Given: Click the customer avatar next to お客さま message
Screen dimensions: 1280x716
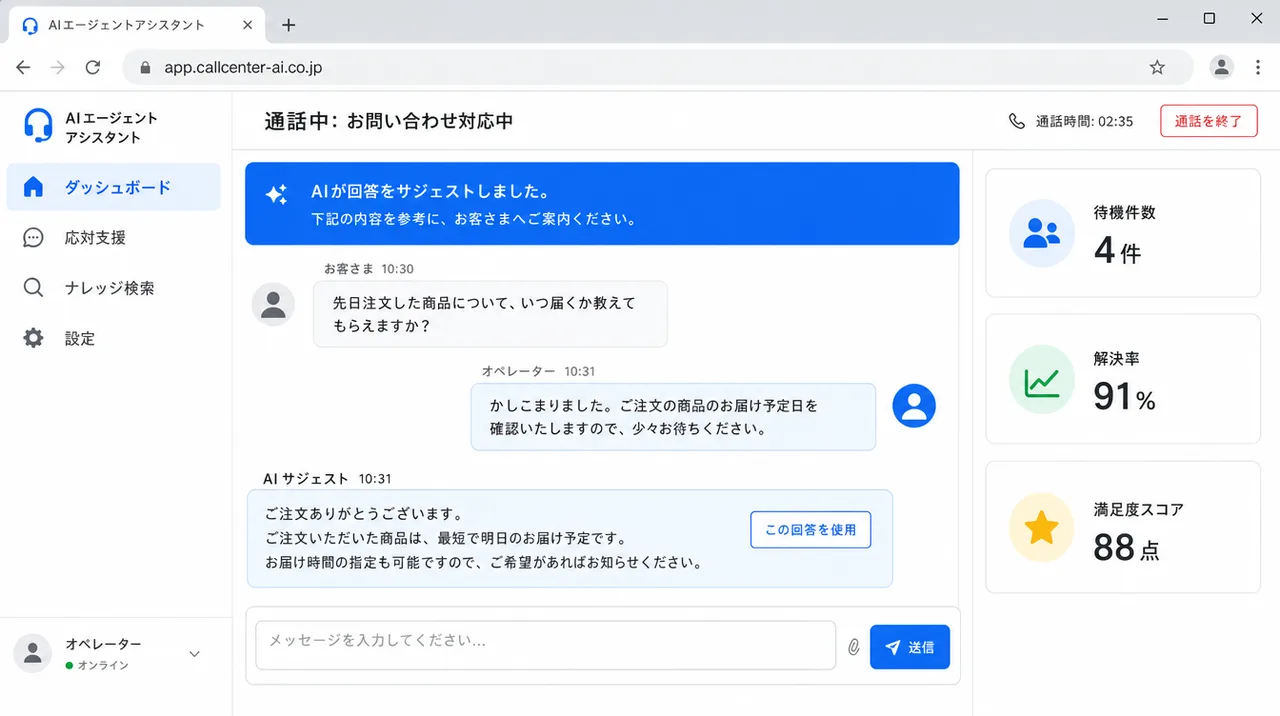Looking at the screenshot, I should point(273,304).
